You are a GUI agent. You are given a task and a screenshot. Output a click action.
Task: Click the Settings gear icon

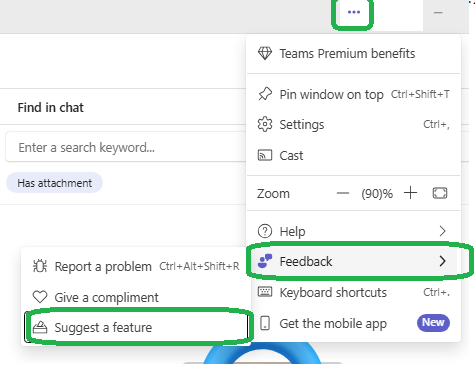pos(265,124)
